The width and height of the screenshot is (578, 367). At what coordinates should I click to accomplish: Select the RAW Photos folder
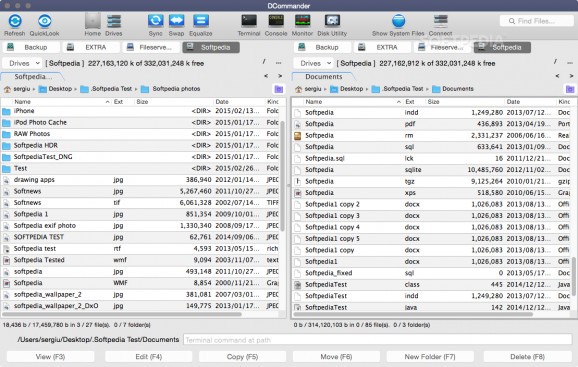coord(140,134)
